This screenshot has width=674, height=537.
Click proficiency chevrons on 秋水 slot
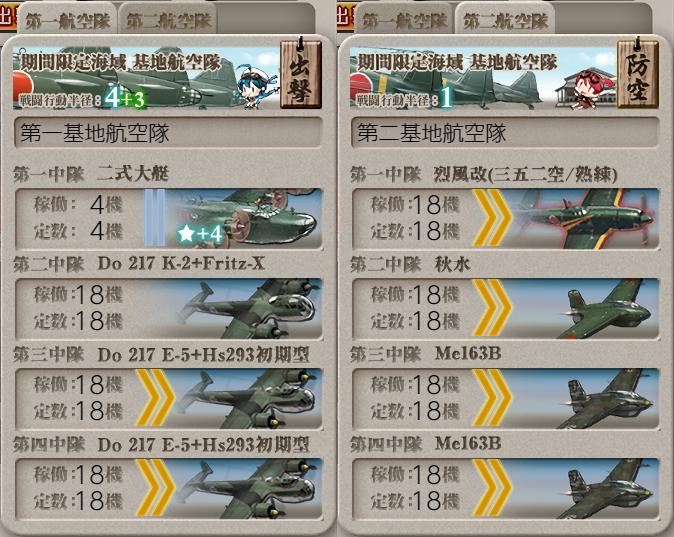(x=492, y=308)
